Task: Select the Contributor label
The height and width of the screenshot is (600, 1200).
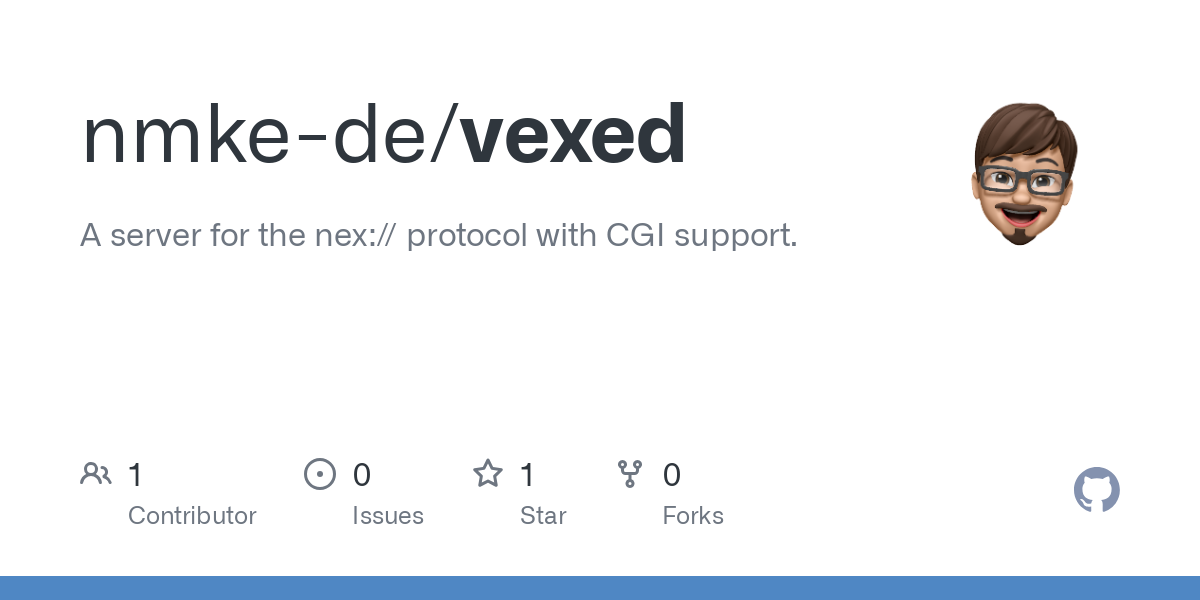Action: (192, 516)
